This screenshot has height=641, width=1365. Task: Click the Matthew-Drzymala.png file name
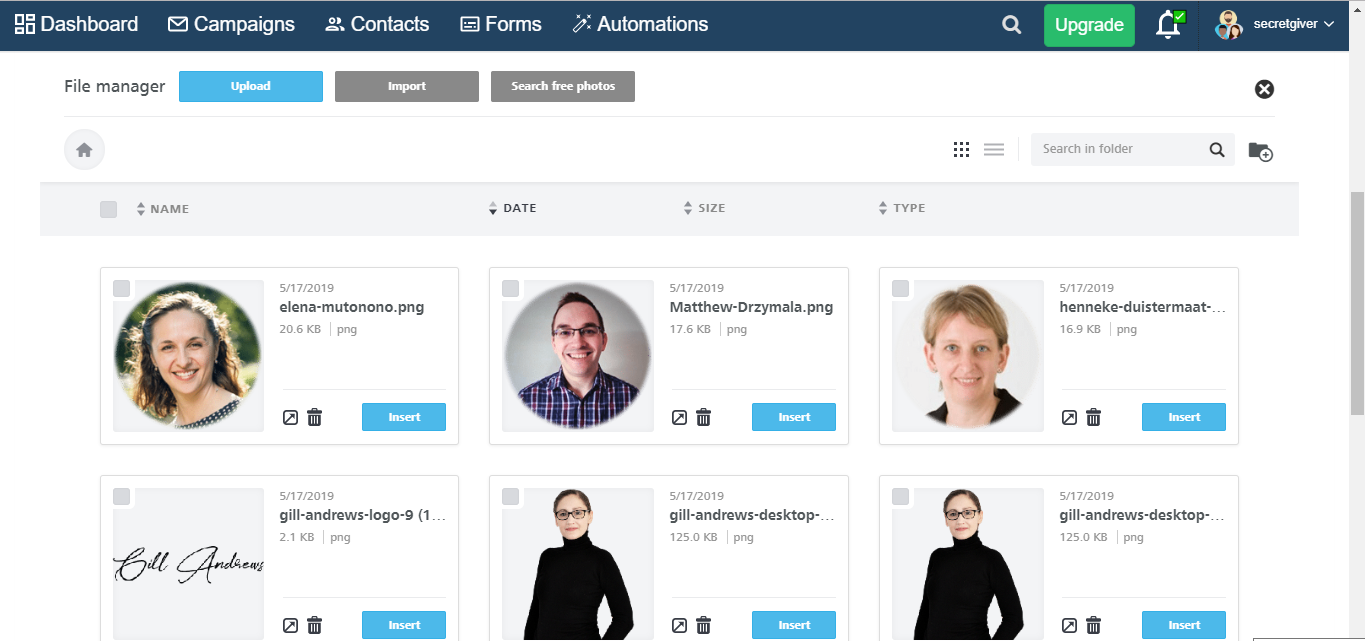[751, 307]
